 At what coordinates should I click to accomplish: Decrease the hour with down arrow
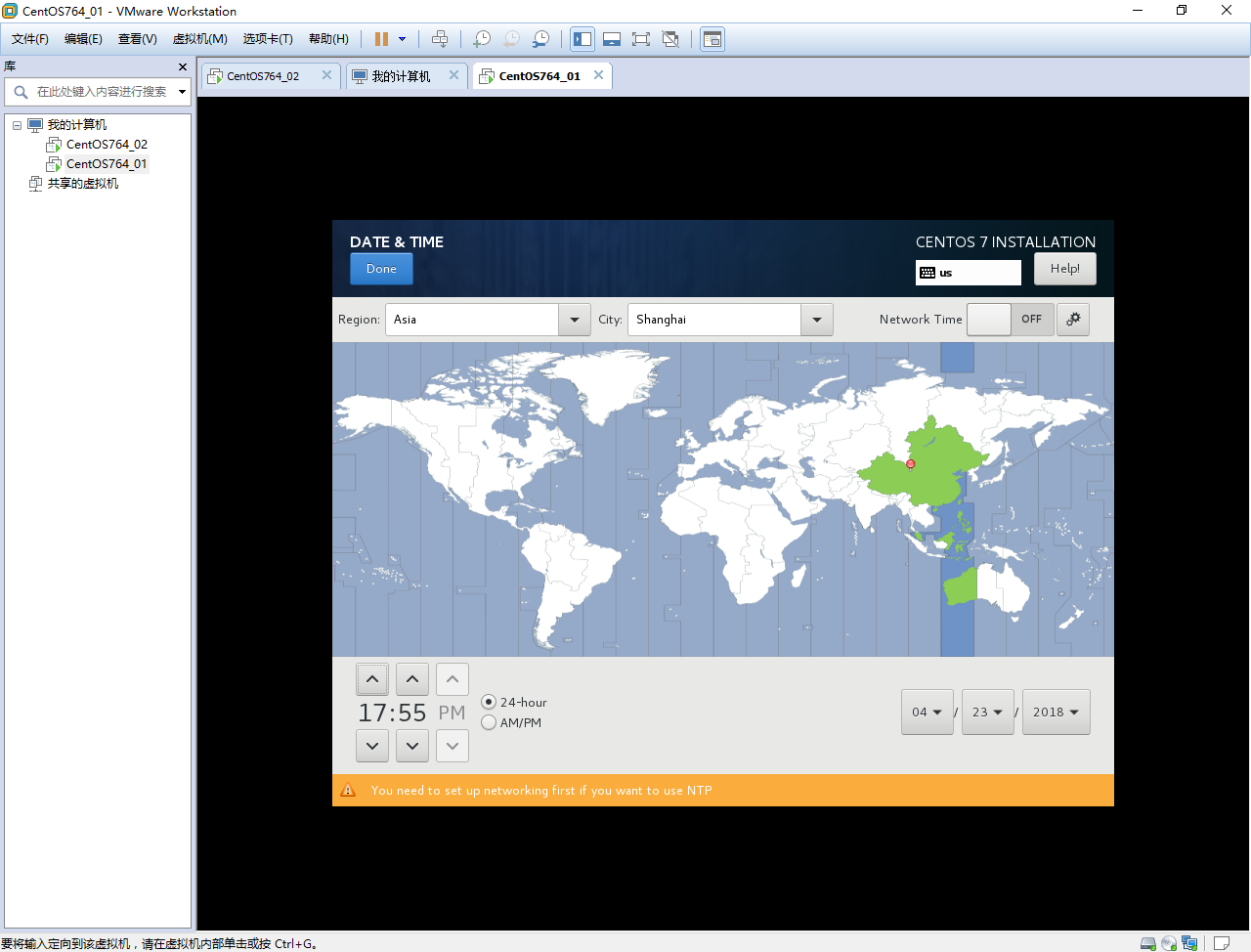[x=372, y=746]
